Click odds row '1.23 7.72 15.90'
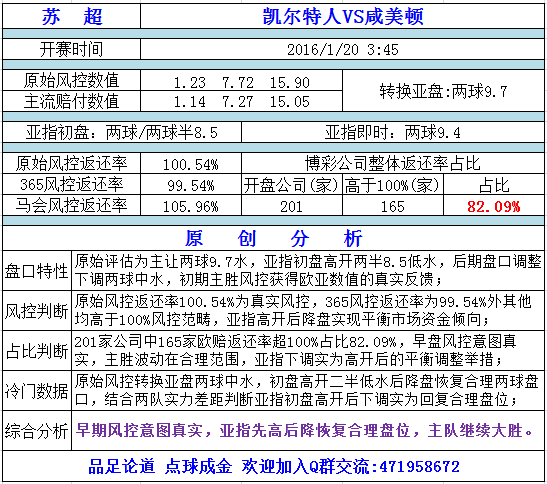 tap(241, 83)
